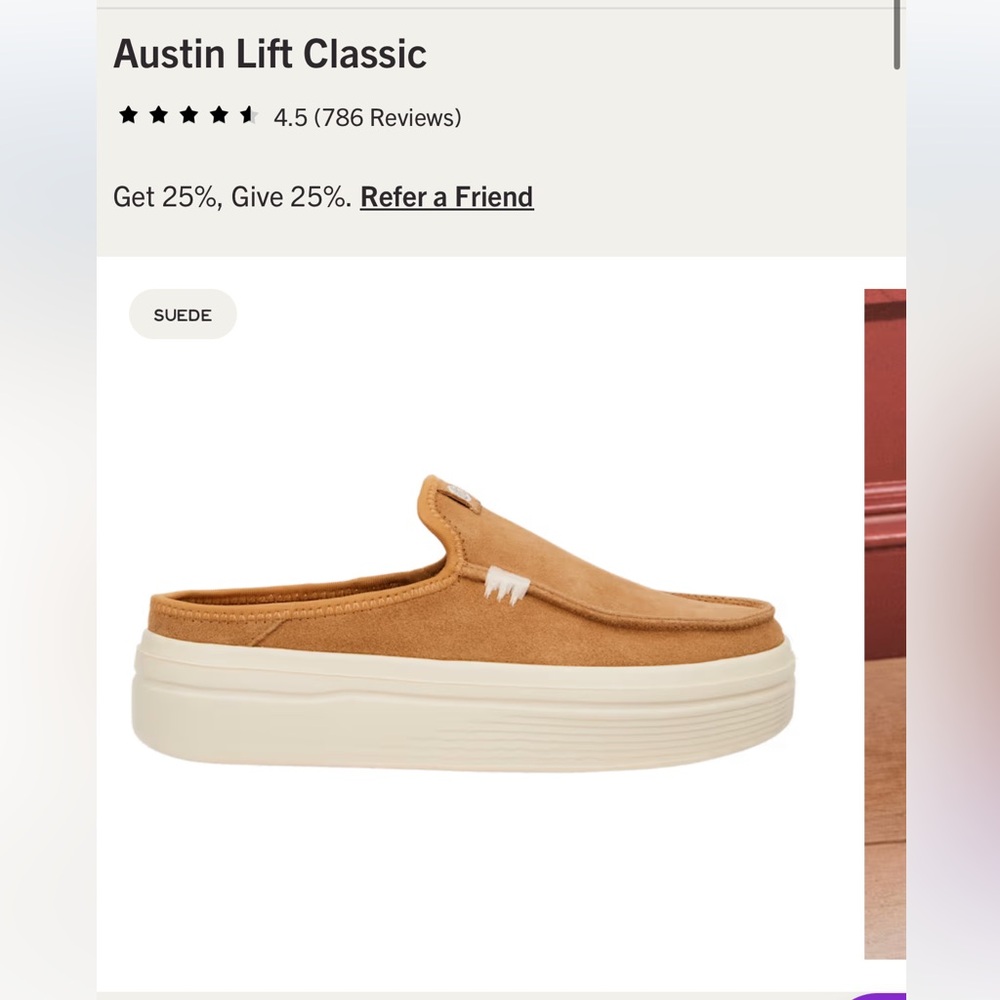Open the 786 Reviews link

click(387, 118)
